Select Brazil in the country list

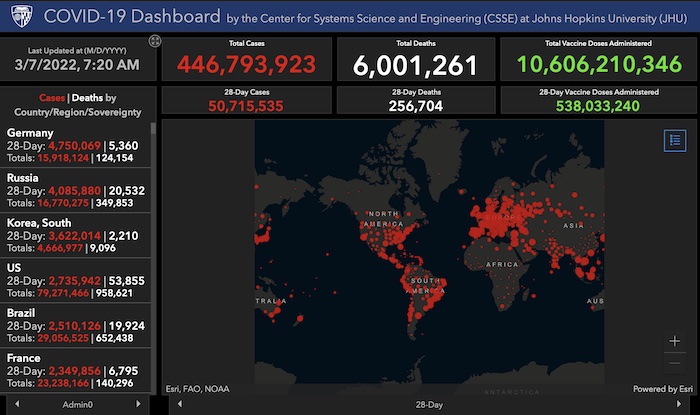75,325
